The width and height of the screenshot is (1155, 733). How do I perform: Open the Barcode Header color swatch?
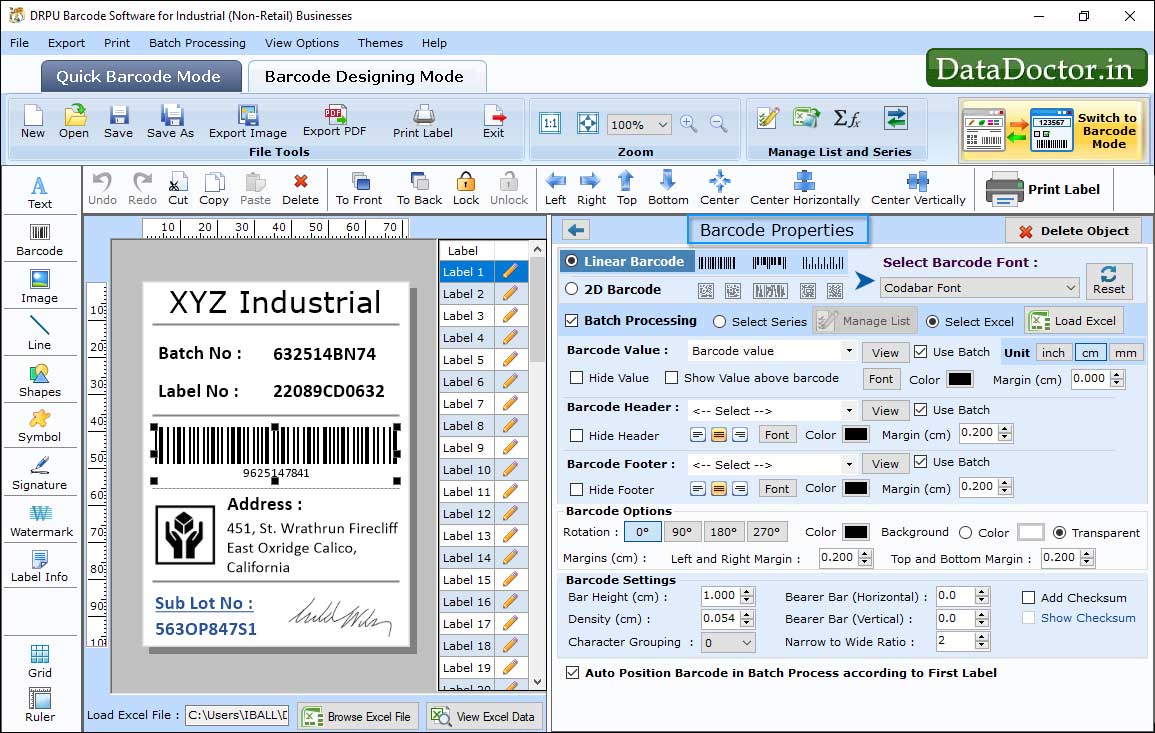pyautogui.click(x=855, y=435)
